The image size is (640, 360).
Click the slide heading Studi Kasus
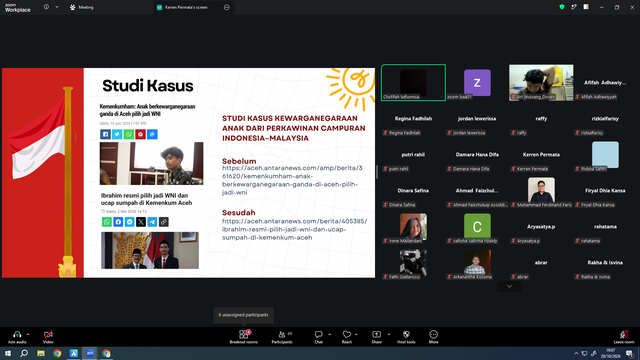coord(148,86)
